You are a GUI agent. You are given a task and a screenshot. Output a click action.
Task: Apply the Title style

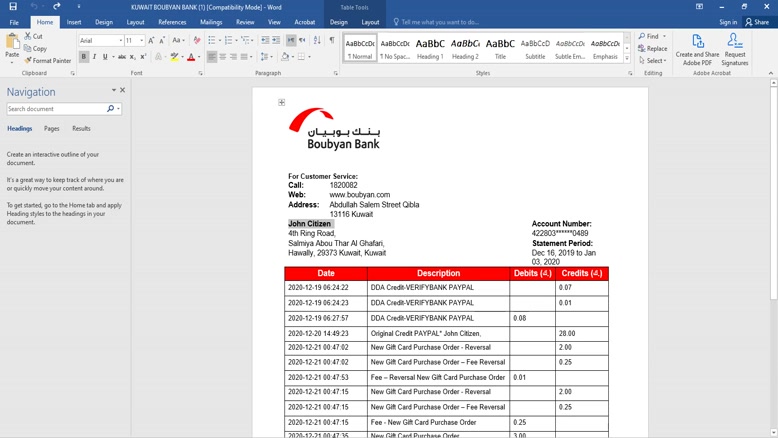(x=500, y=49)
